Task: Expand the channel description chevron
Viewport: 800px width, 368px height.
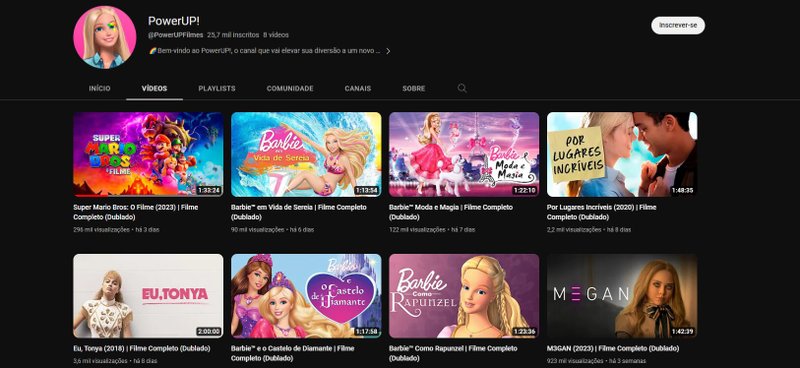Action: click(x=388, y=51)
